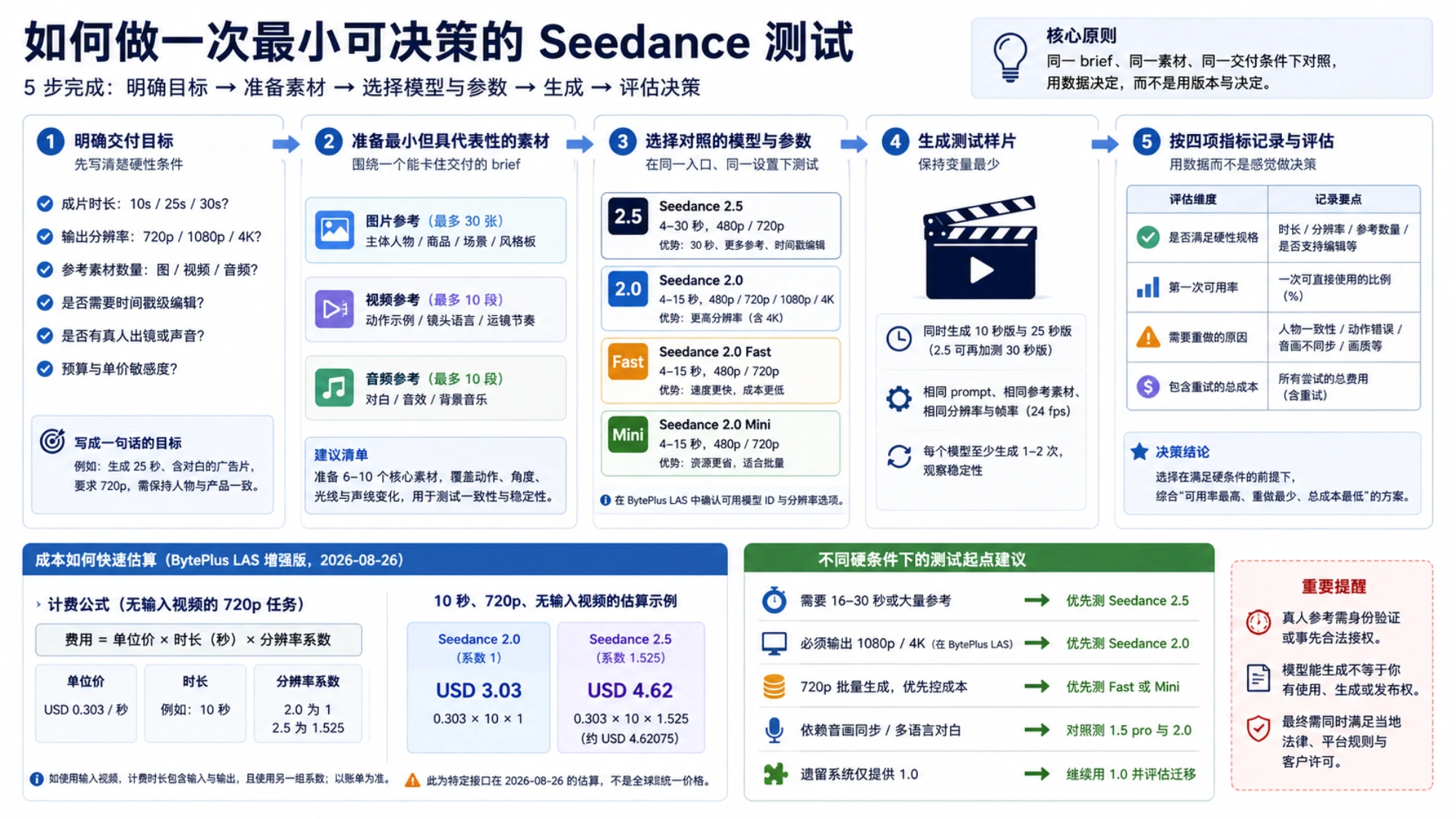The image size is (1456, 819).
Task: Click the 一次可直接使用的比例 cell
Action: click(1344, 288)
